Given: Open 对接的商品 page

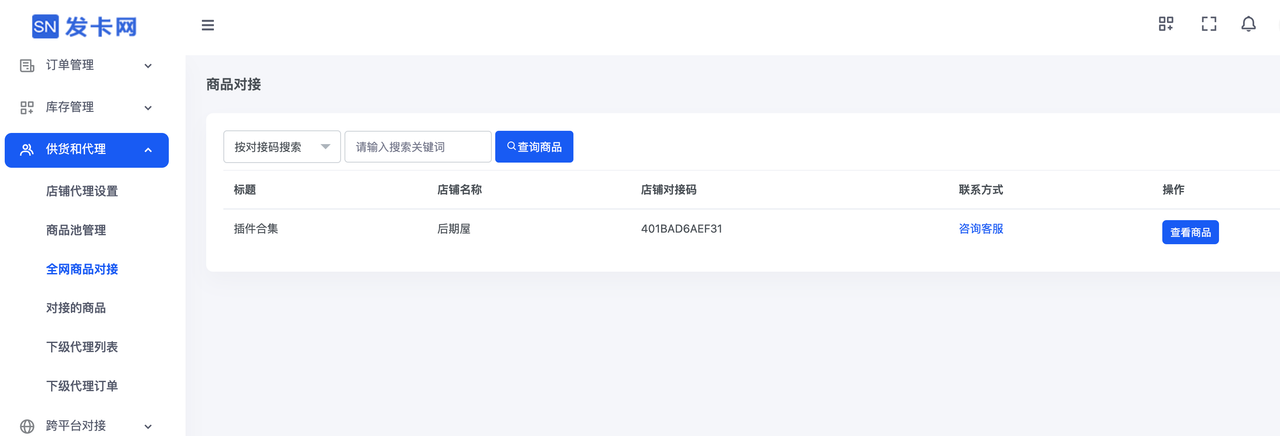Looking at the screenshot, I should coord(76,308).
